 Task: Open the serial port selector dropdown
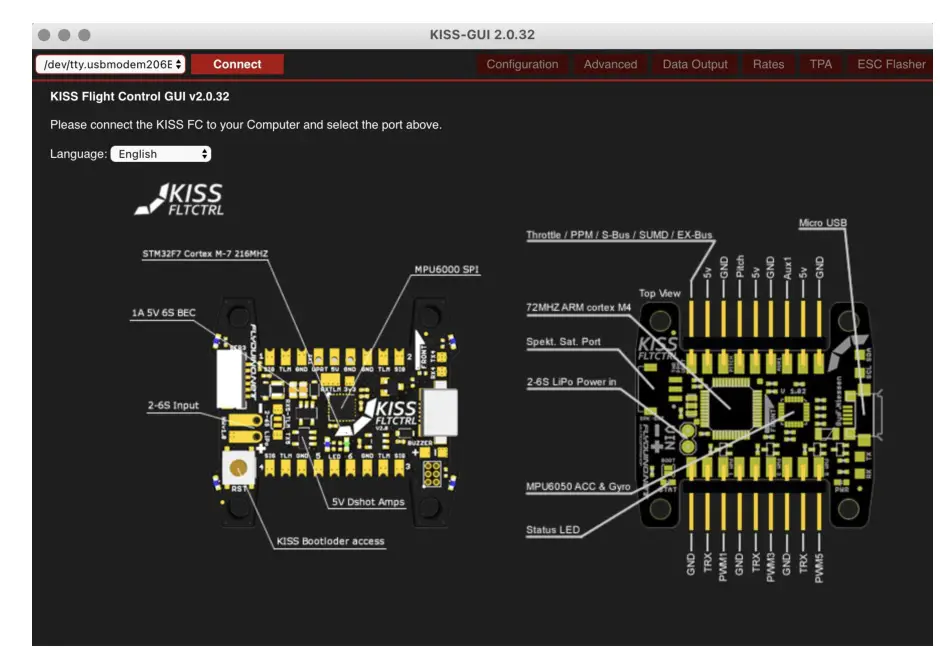click(112, 63)
